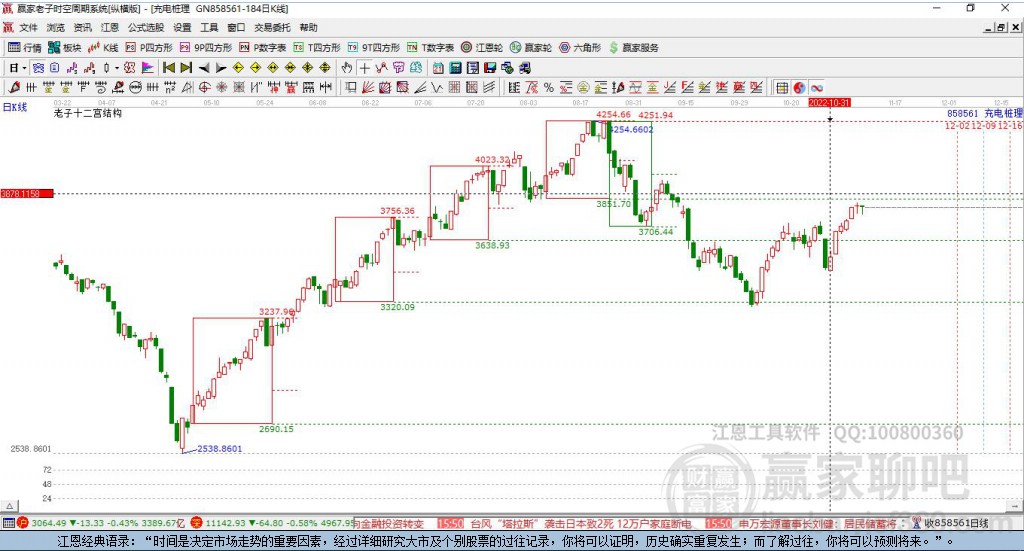
Task: Select the hand pan tool
Action: coord(347,67)
